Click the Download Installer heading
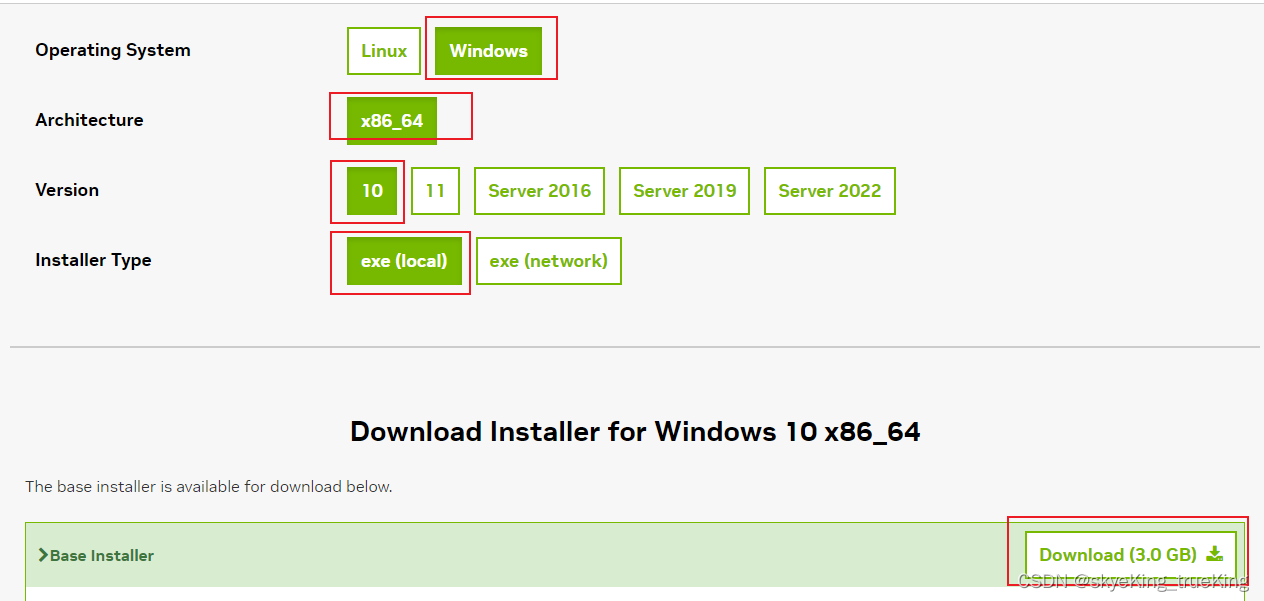Viewport: 1264px width, 601px height. [634, 431]
